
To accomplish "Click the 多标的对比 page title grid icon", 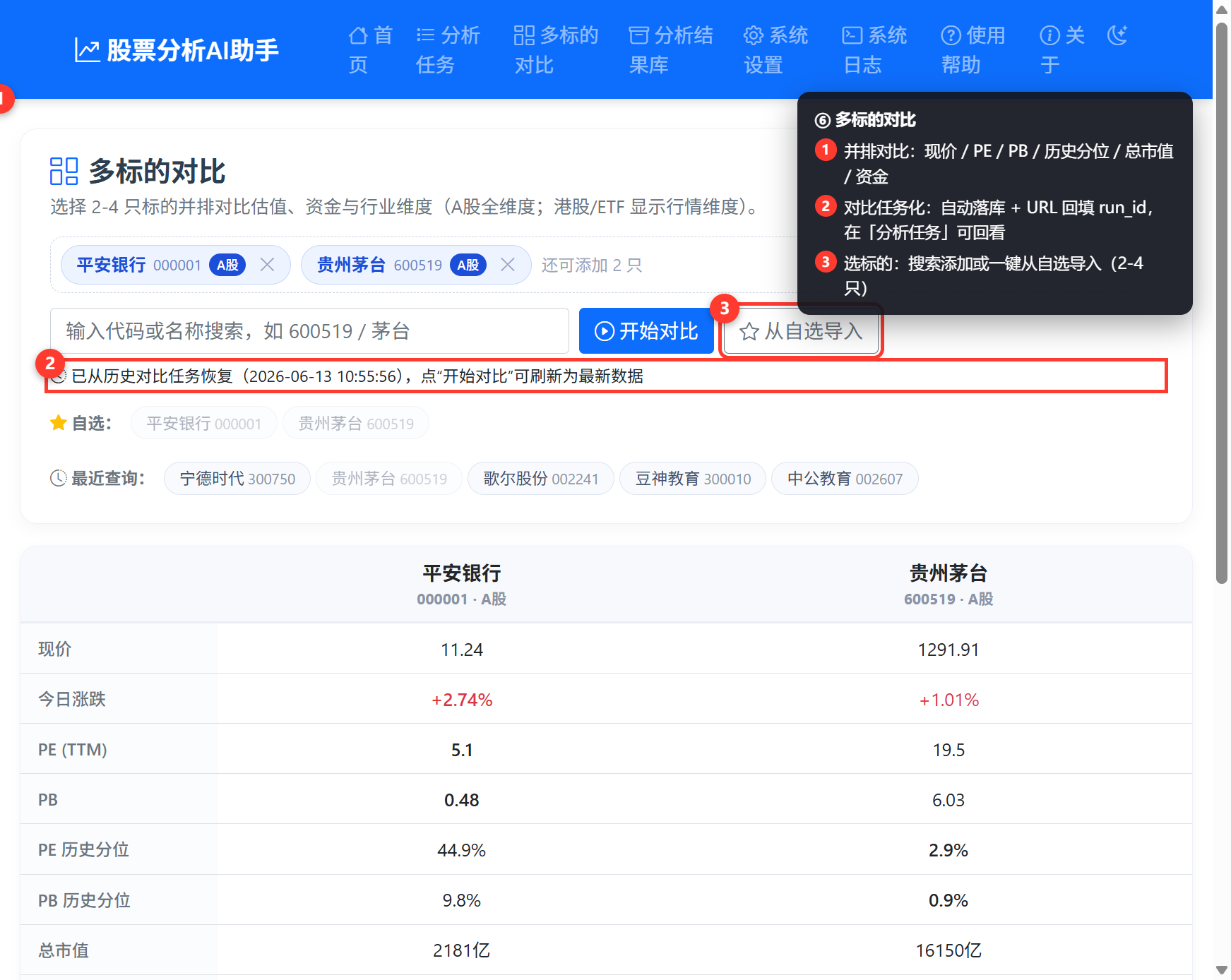I will click(64, 171).
